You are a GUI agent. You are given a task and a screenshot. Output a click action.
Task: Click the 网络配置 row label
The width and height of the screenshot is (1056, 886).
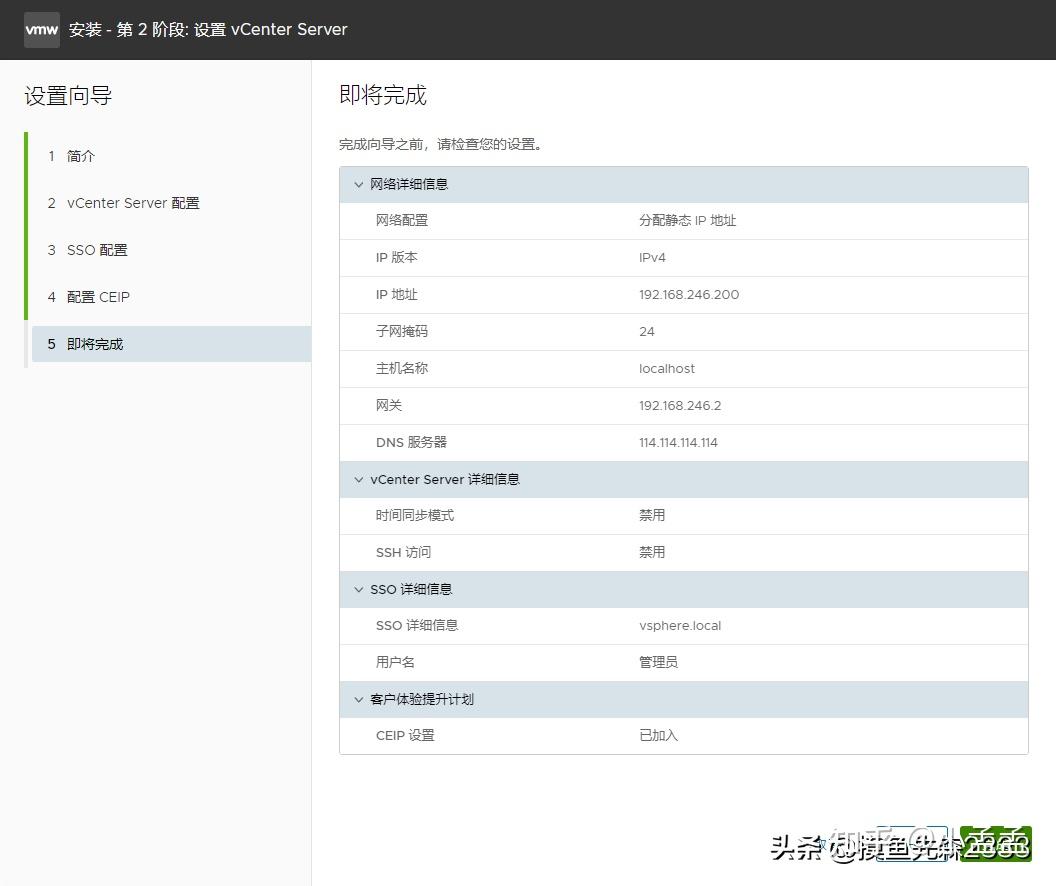click(x=402, y=221)
